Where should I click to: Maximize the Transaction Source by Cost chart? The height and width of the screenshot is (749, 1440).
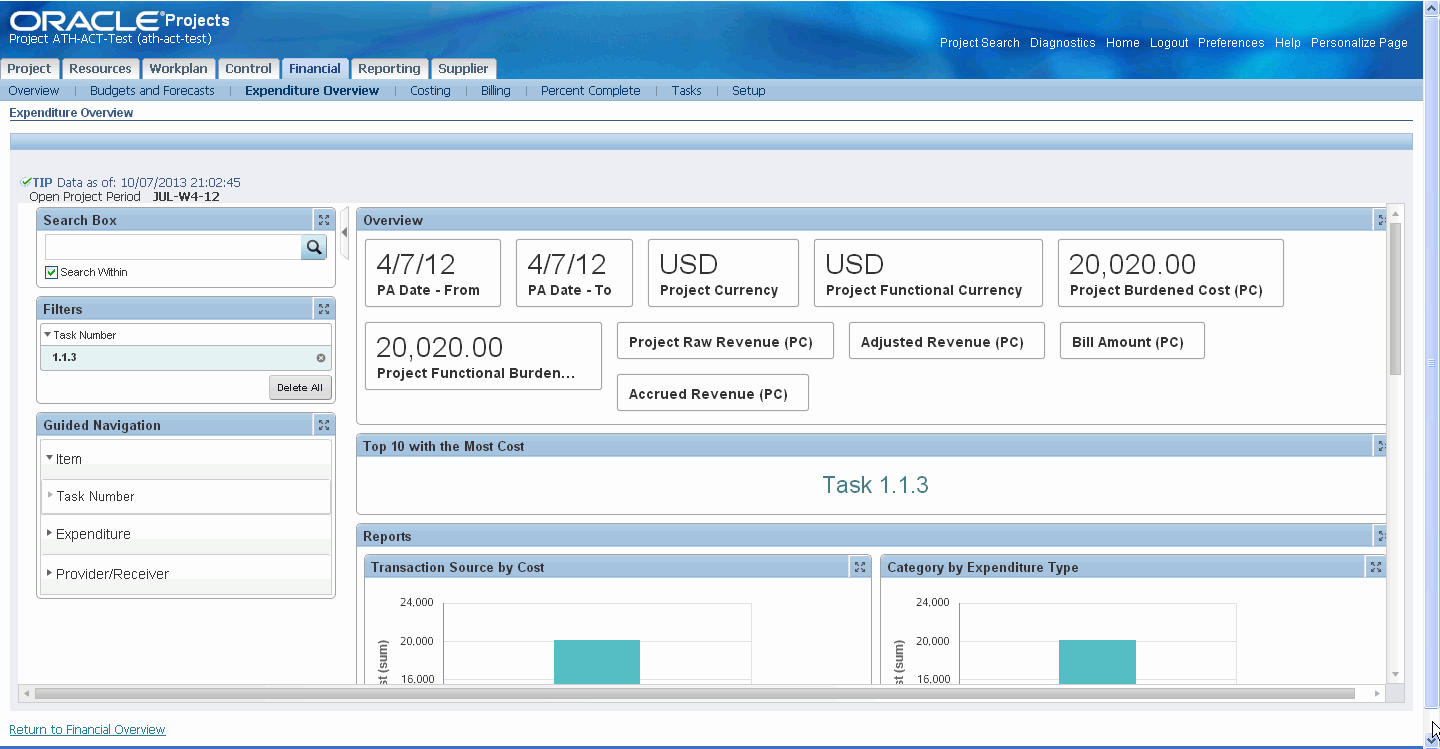pyautogui.click(x=859, y=567)
